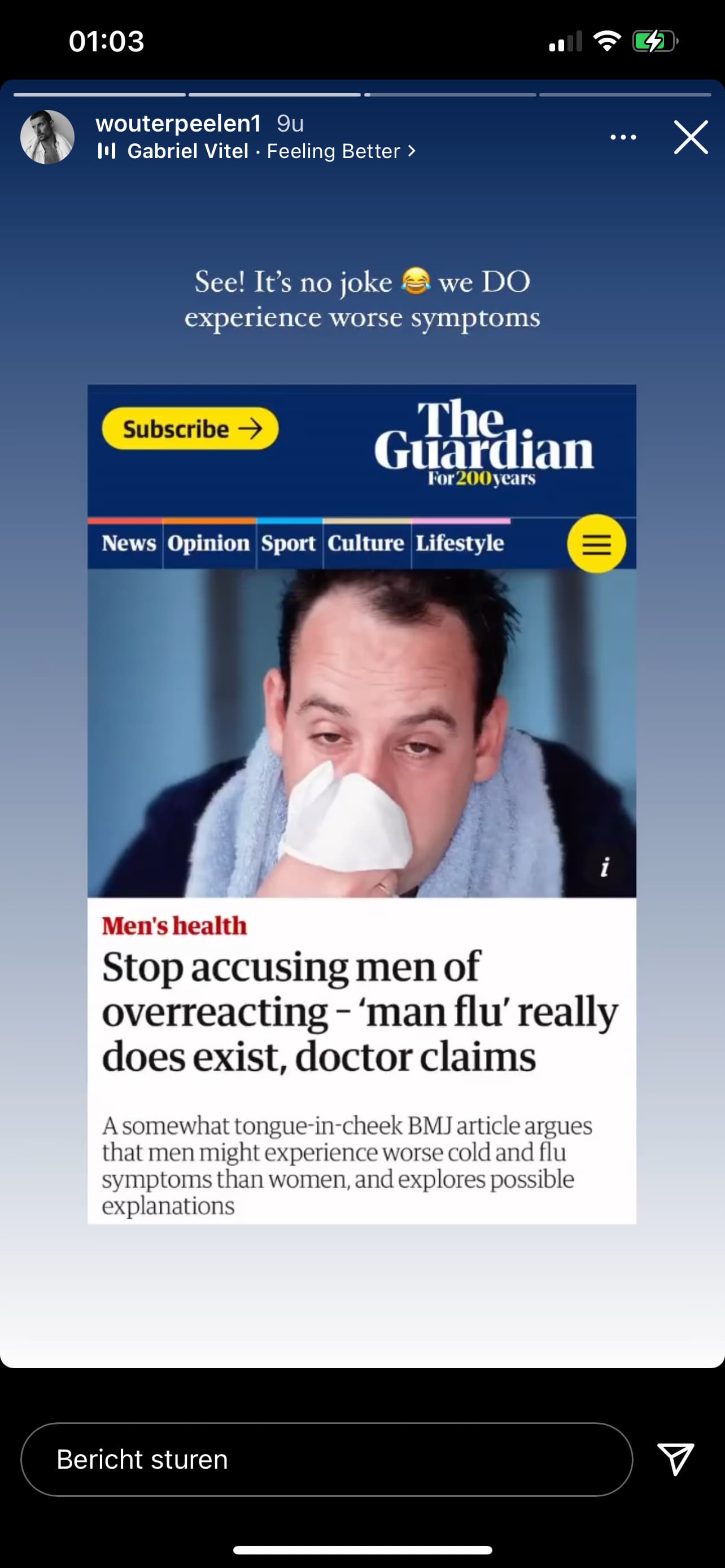Tap The Guardian logo
The image size is (725, 1568).
483,443
